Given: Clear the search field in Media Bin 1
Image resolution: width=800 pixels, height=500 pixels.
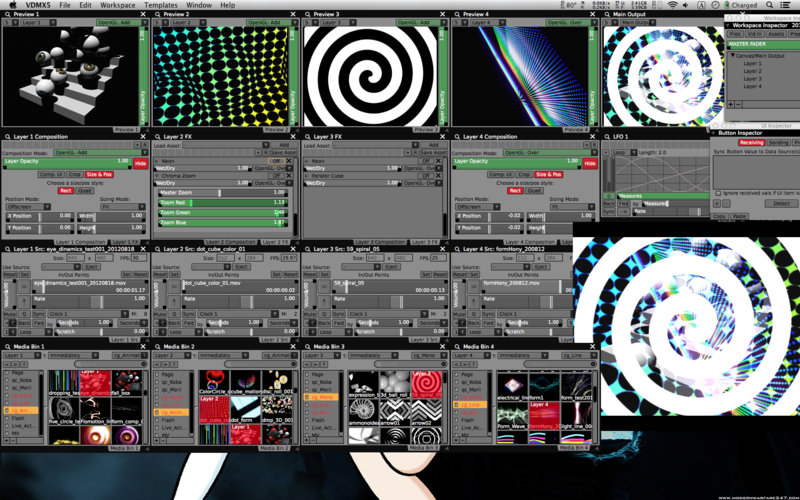Looking at the screenshot, I should pos(144,364).
